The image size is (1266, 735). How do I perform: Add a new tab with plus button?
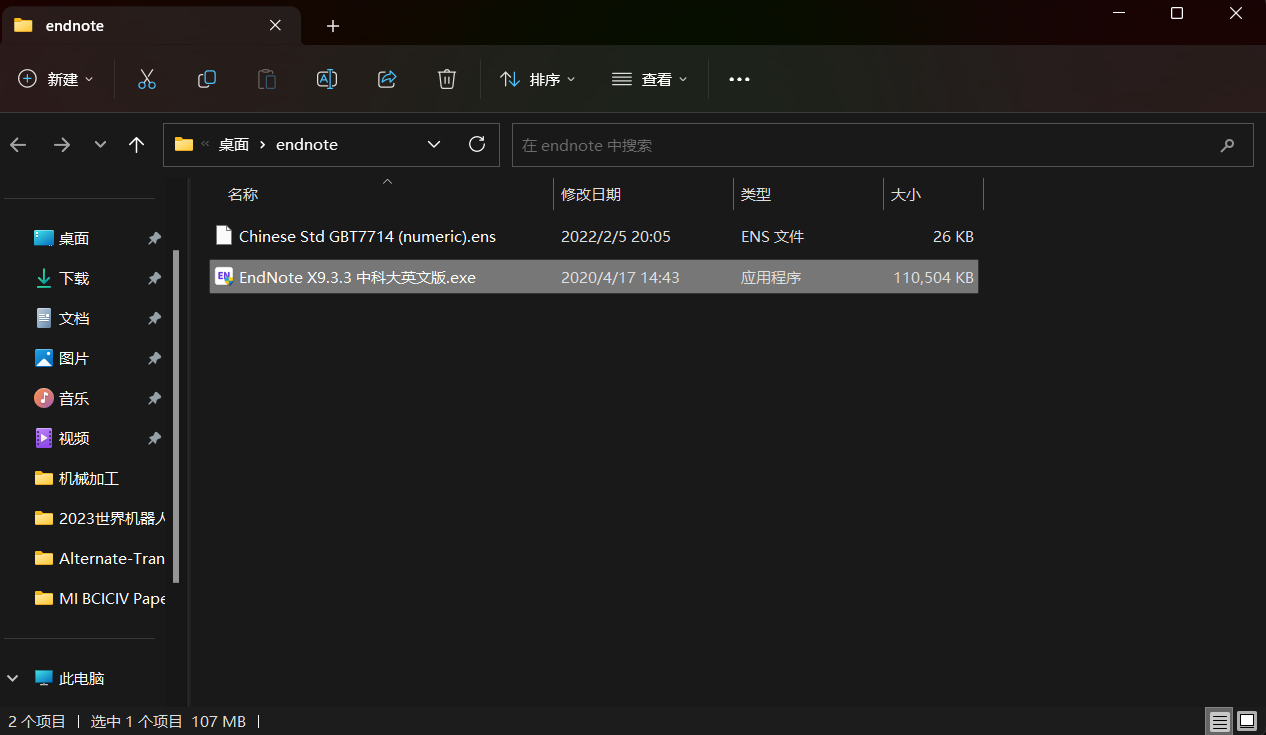tap(333, 26)
